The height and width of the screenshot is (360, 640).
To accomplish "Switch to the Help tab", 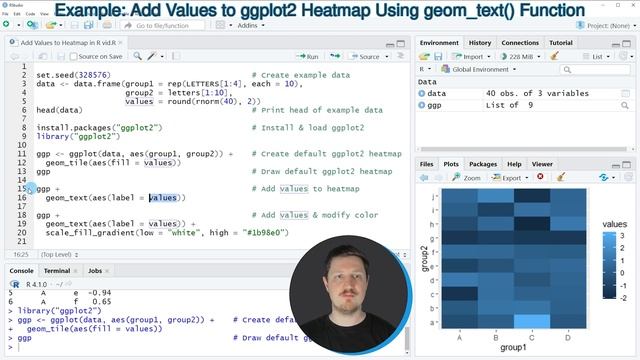I will coord(514,164).
